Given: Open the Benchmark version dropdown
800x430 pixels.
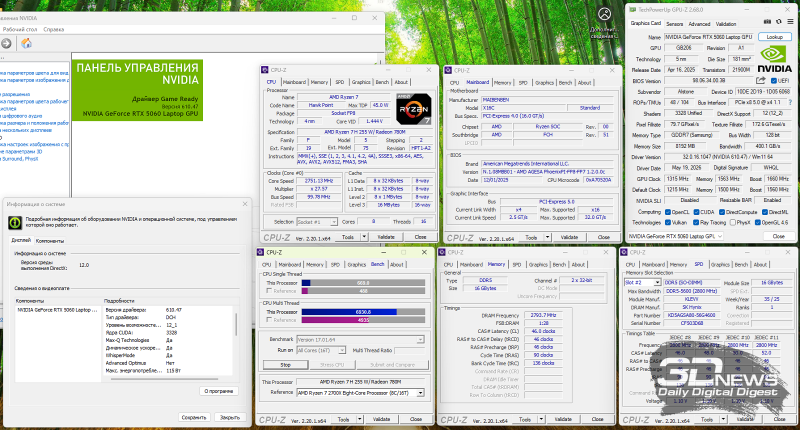Looking at the screenshot, I should click(x=420, y=340).
